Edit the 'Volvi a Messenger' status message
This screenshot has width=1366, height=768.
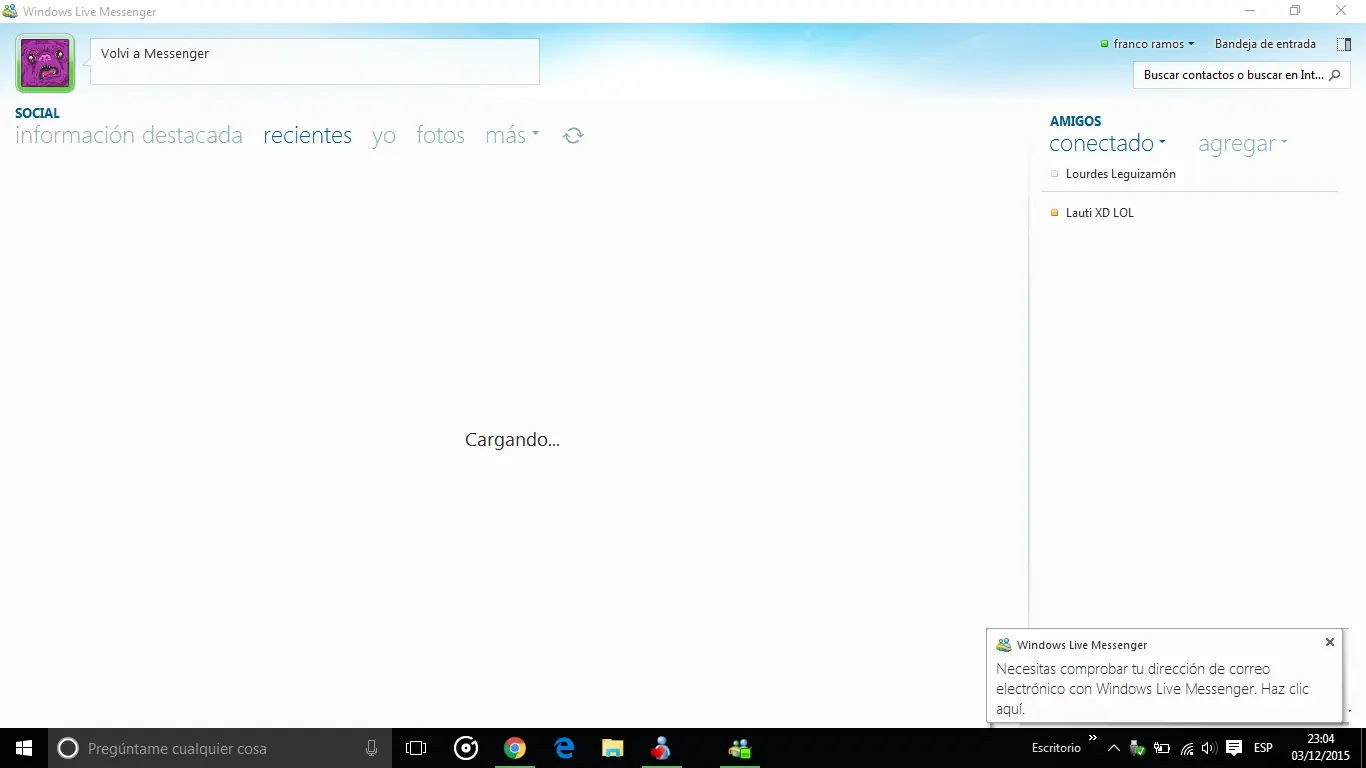click(x=315, y=61)
